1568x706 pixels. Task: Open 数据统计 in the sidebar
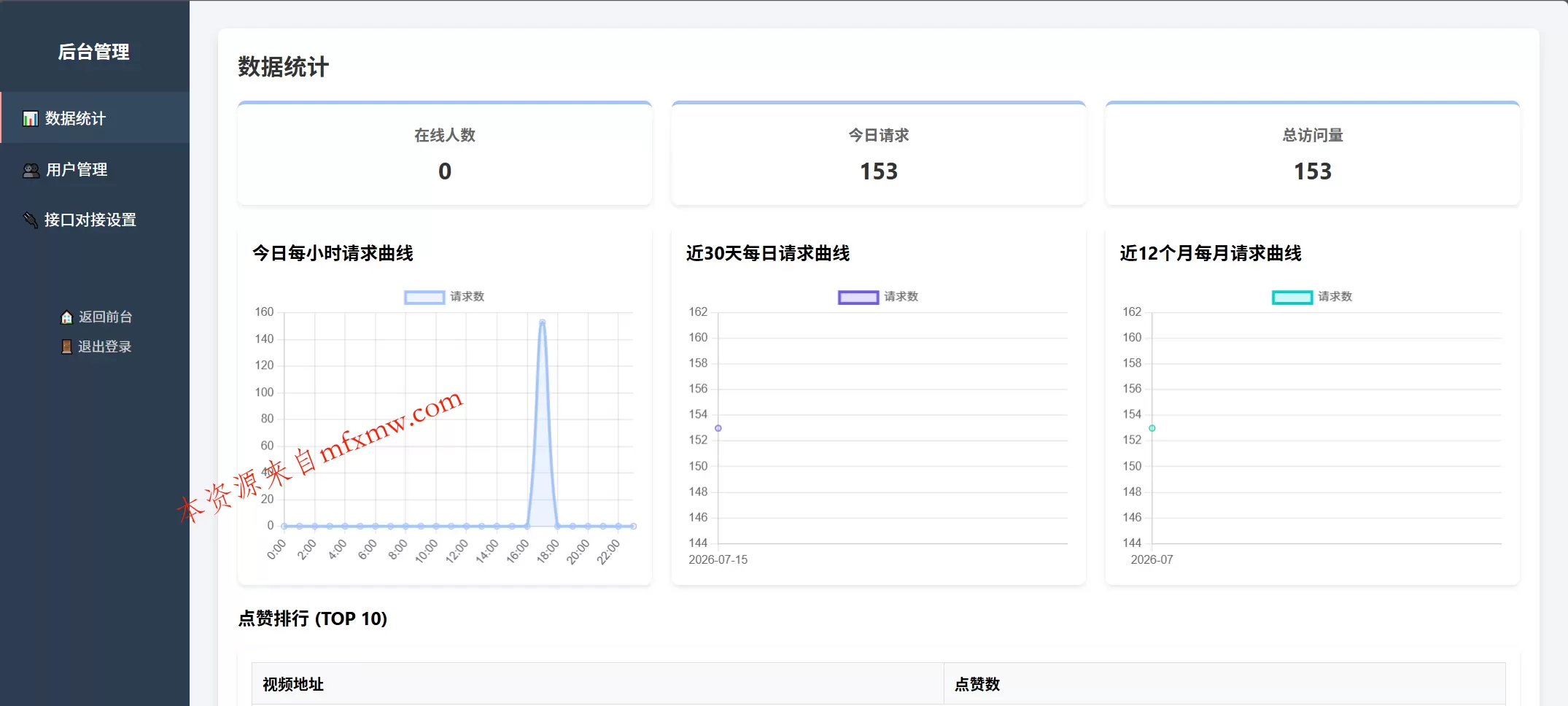pos(95,118)
